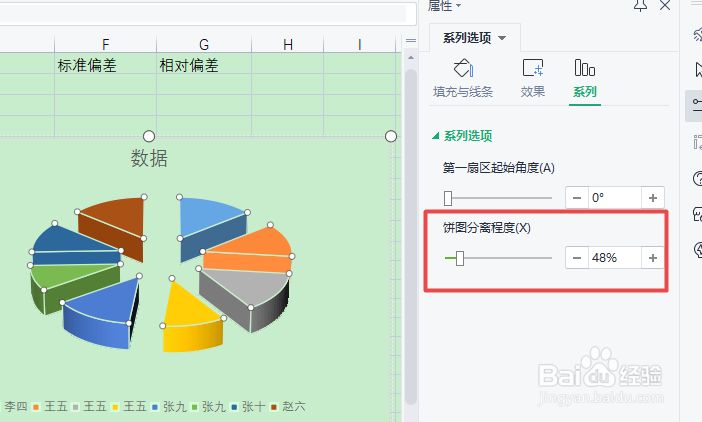Click the chart top-right resize handle

click(391, 136)
